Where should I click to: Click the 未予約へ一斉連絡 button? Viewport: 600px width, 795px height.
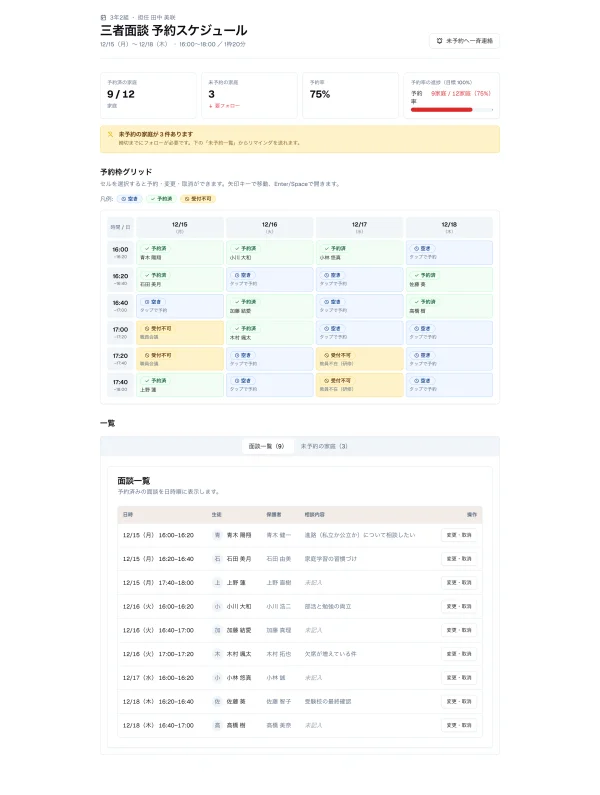tap(465, 41)
